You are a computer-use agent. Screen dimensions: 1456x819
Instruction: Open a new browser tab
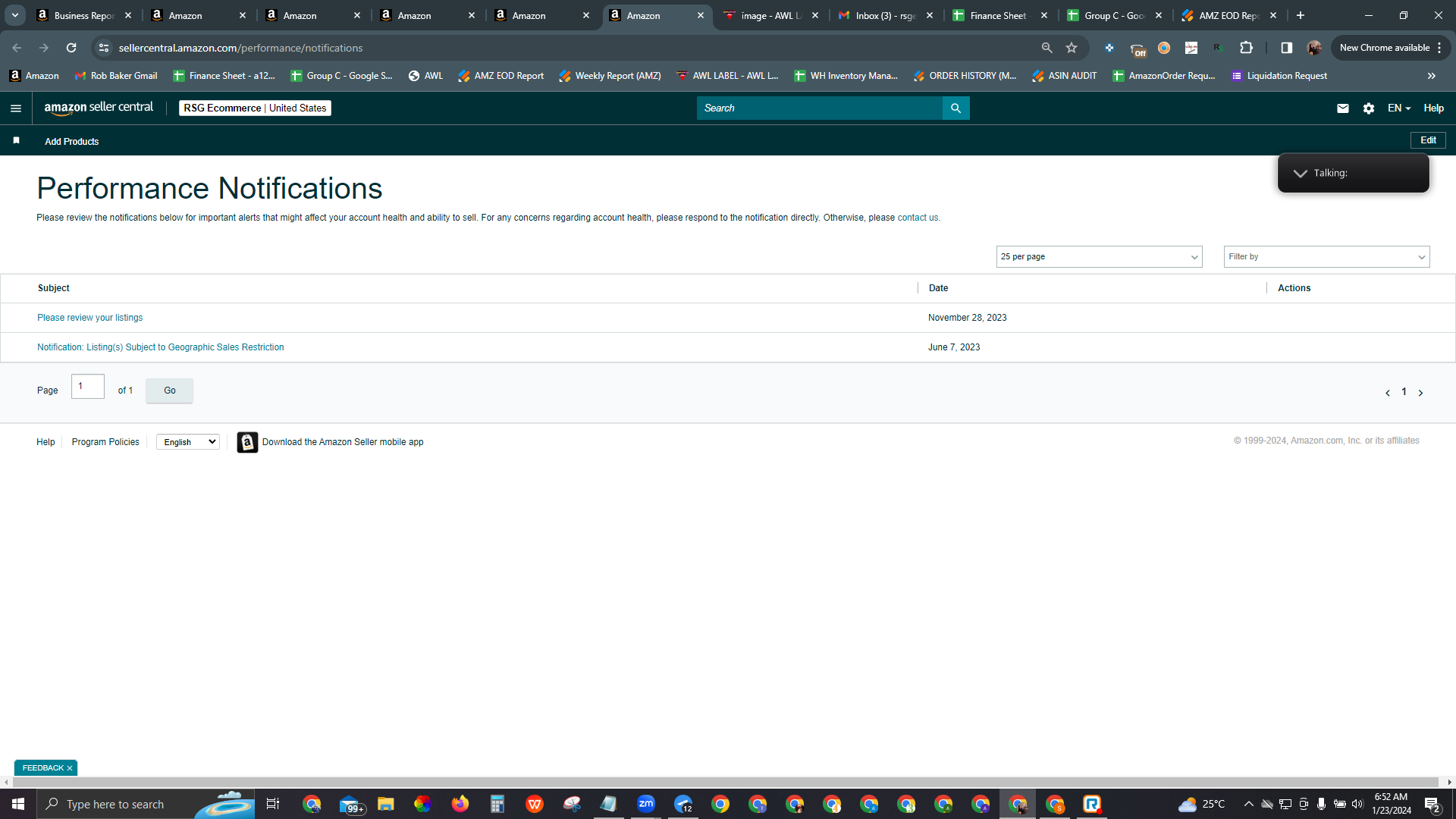click(x=1300, y=15)
